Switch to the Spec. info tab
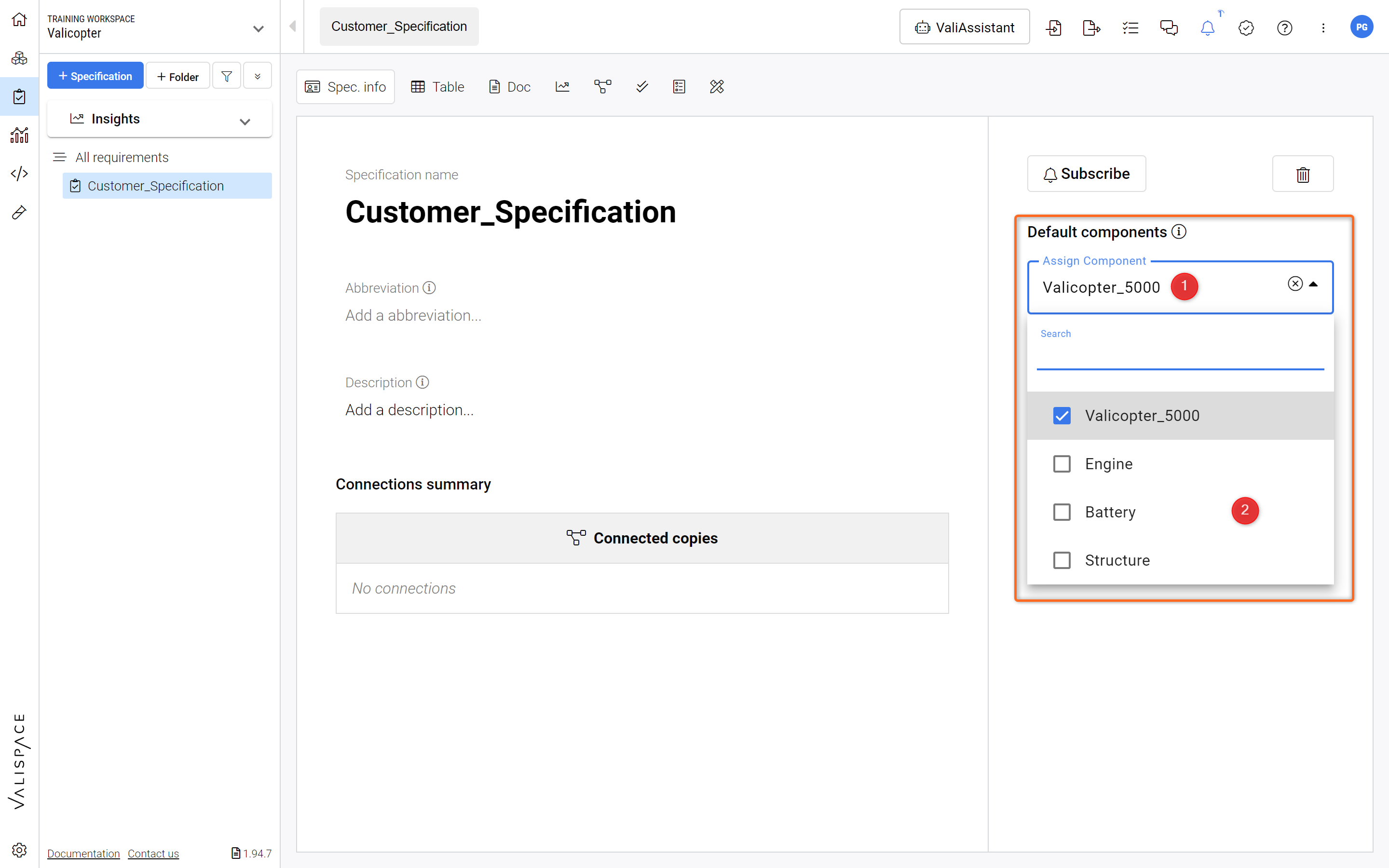 click(x=345, y=87)
